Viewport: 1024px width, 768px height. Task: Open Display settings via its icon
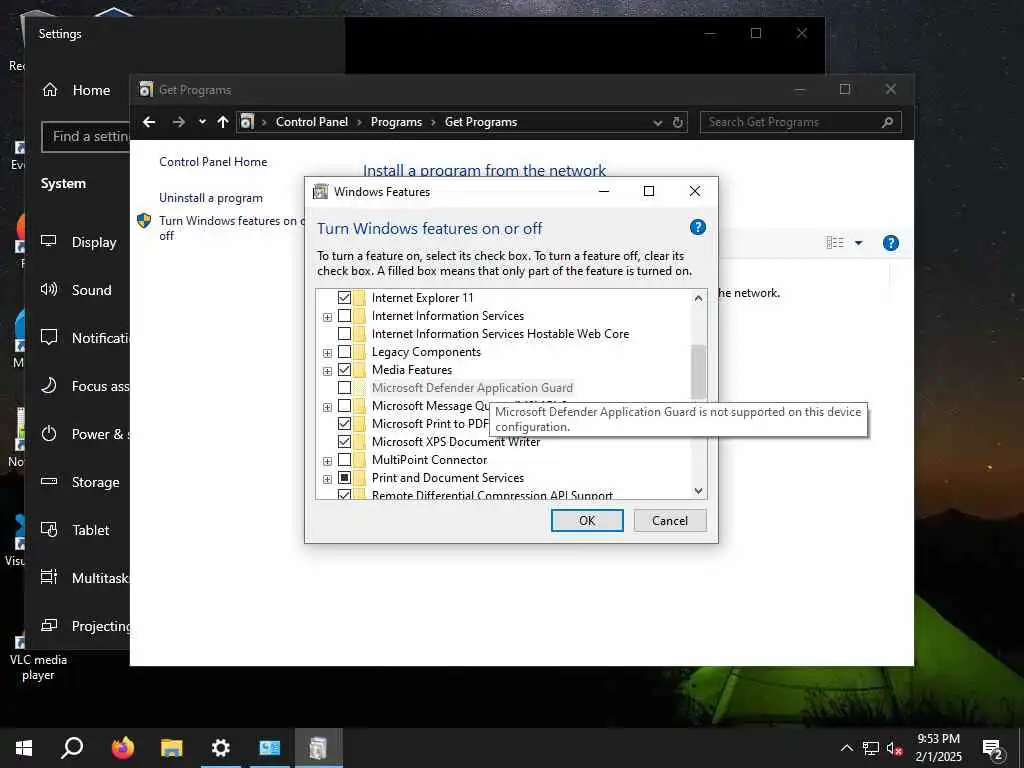pos(49,241)
